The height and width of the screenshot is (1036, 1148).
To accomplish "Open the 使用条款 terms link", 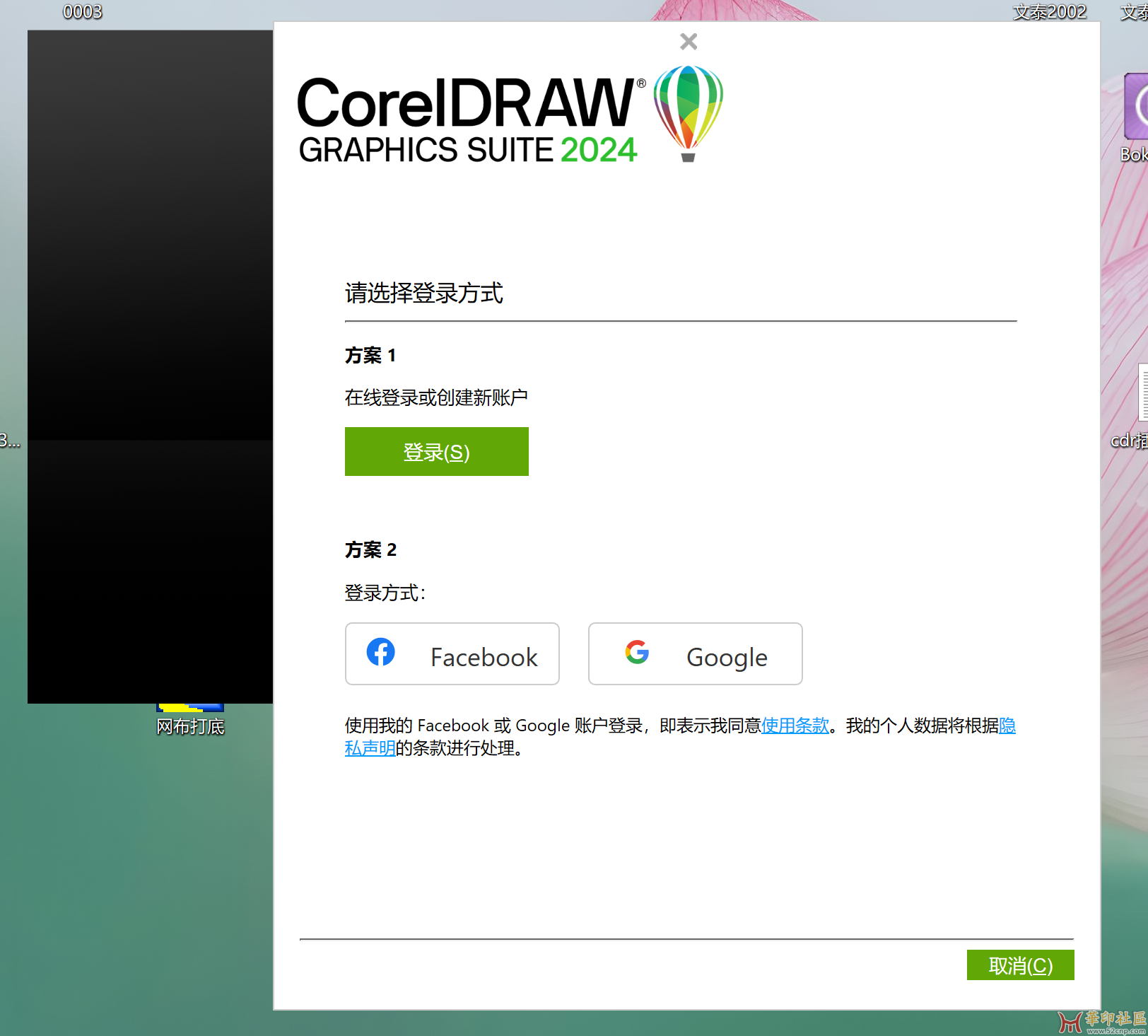I will (x=795, y=726).
